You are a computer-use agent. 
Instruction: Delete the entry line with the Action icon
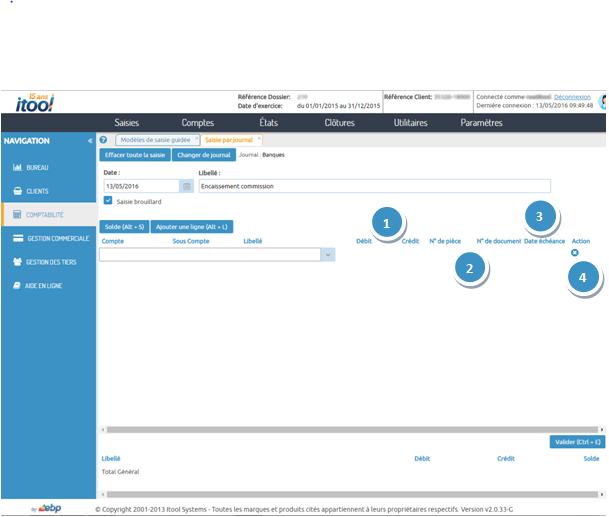(x=575, y=253)
